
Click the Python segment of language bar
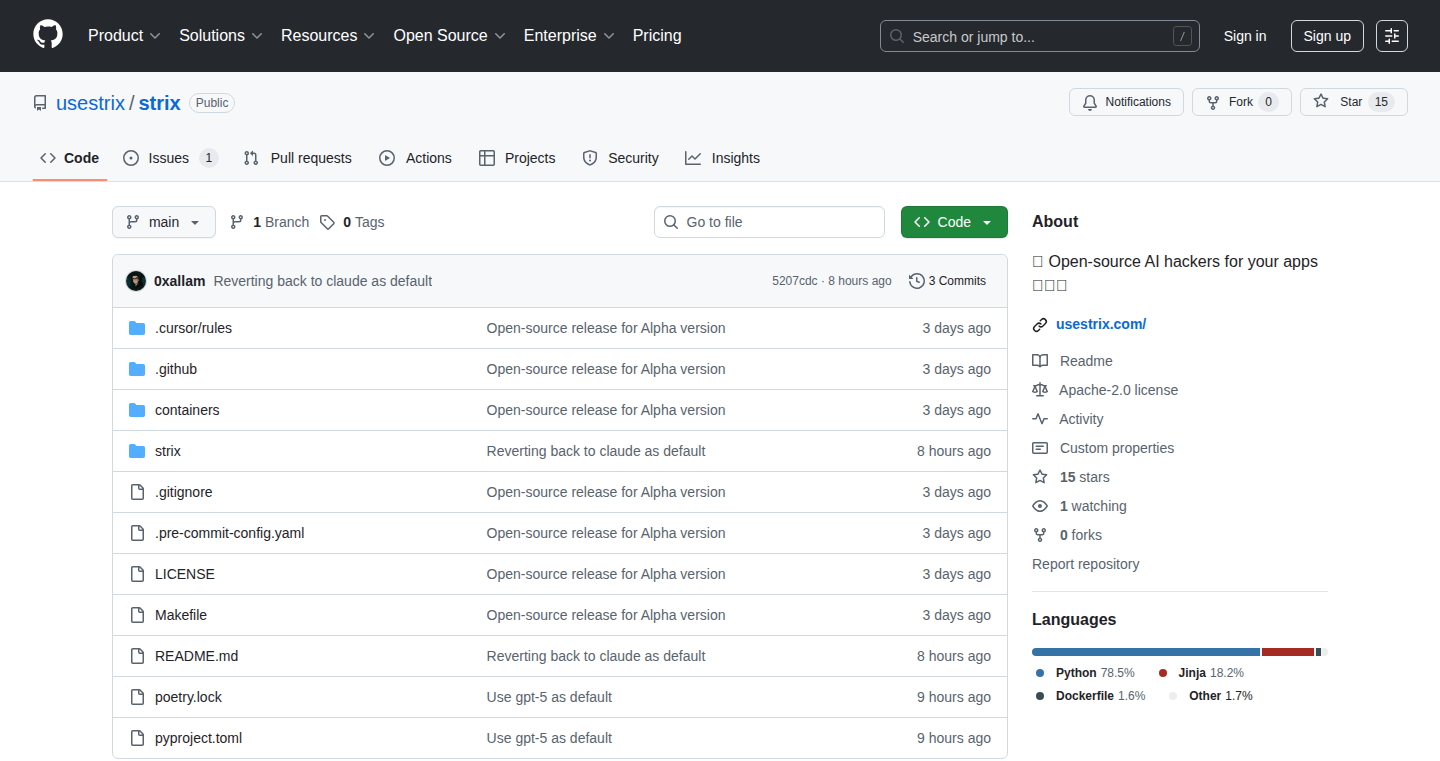coord(1146,652)
